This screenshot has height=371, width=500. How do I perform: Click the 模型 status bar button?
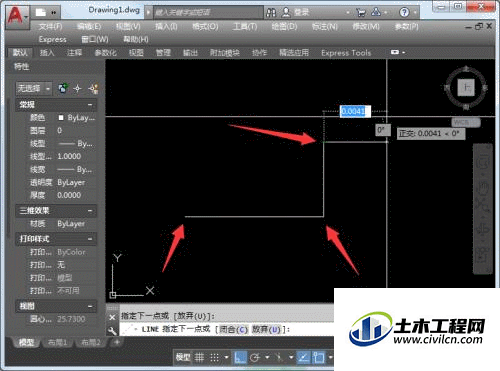[x=183, y=358]
